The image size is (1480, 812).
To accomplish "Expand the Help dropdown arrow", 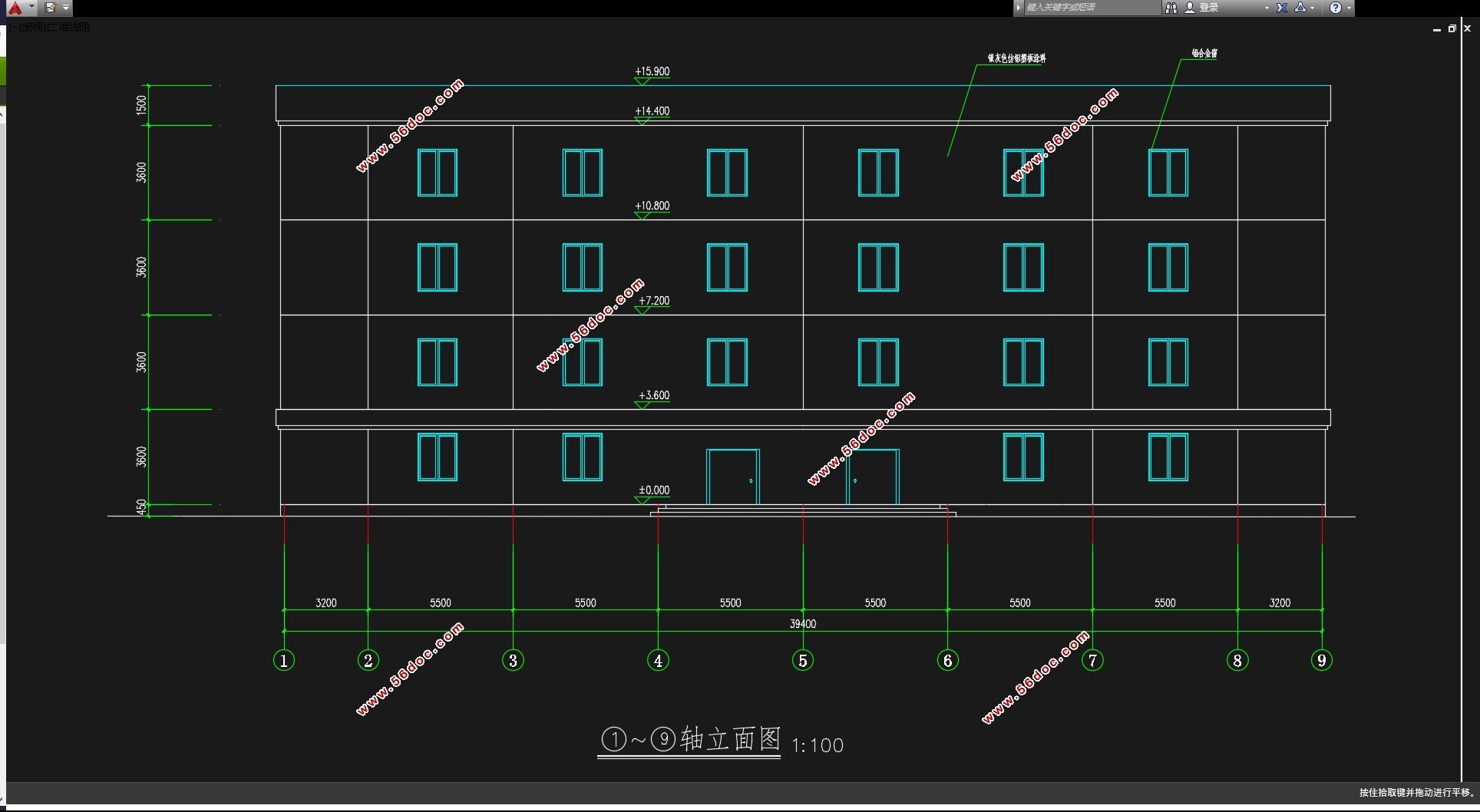I will click(x=1349, y=8).
